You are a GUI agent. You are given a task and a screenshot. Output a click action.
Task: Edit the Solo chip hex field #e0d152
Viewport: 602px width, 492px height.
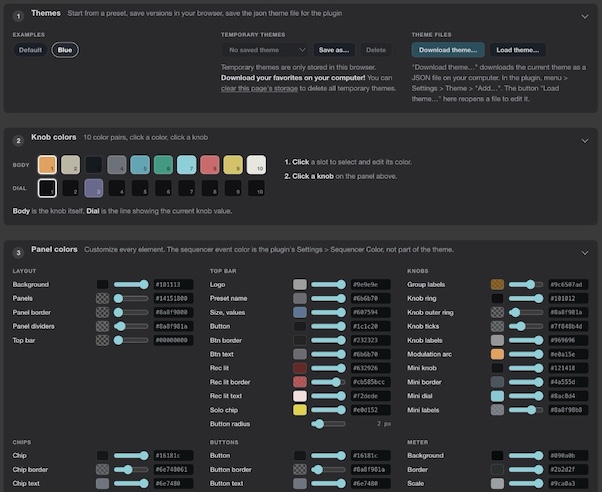[x=370, y=410]
